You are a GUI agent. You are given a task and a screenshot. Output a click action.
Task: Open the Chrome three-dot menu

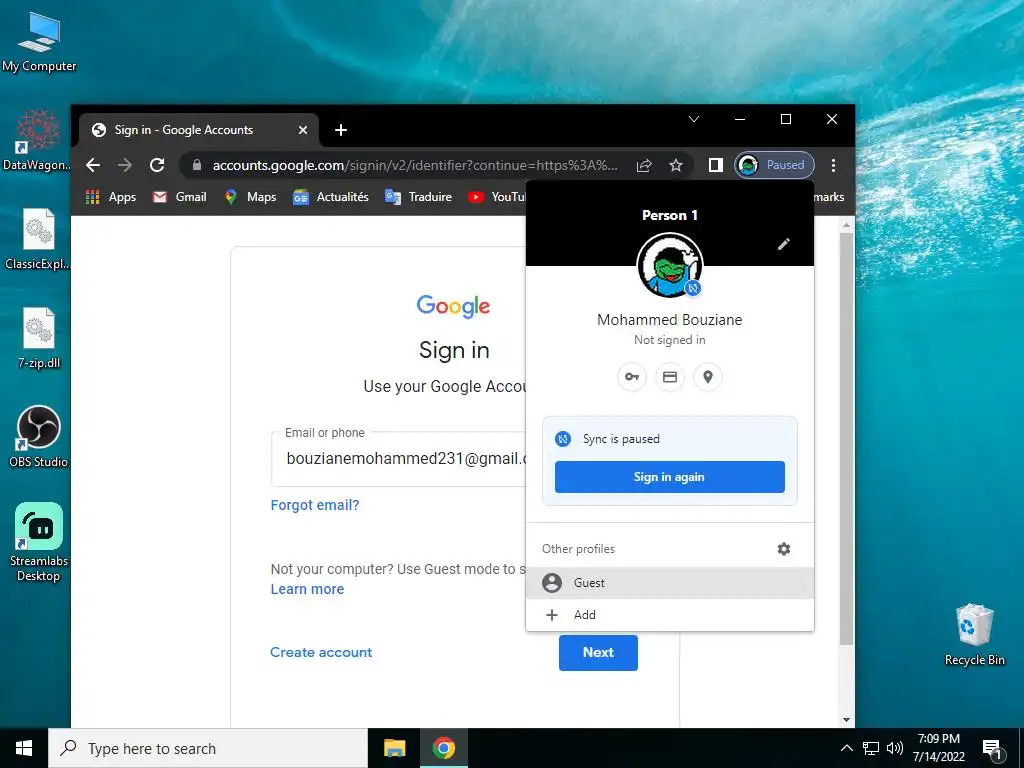(x=833, y=165)
